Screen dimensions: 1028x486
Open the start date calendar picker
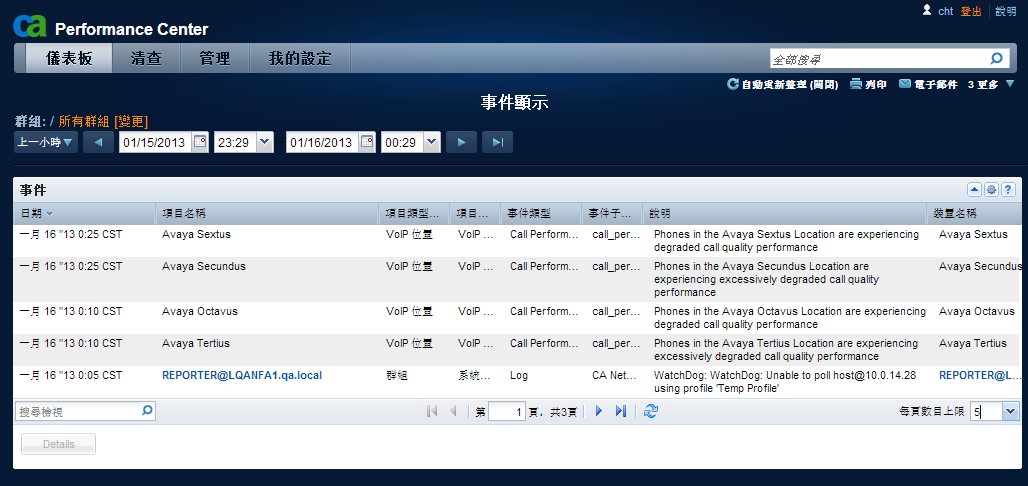click(x=200, y=142)
